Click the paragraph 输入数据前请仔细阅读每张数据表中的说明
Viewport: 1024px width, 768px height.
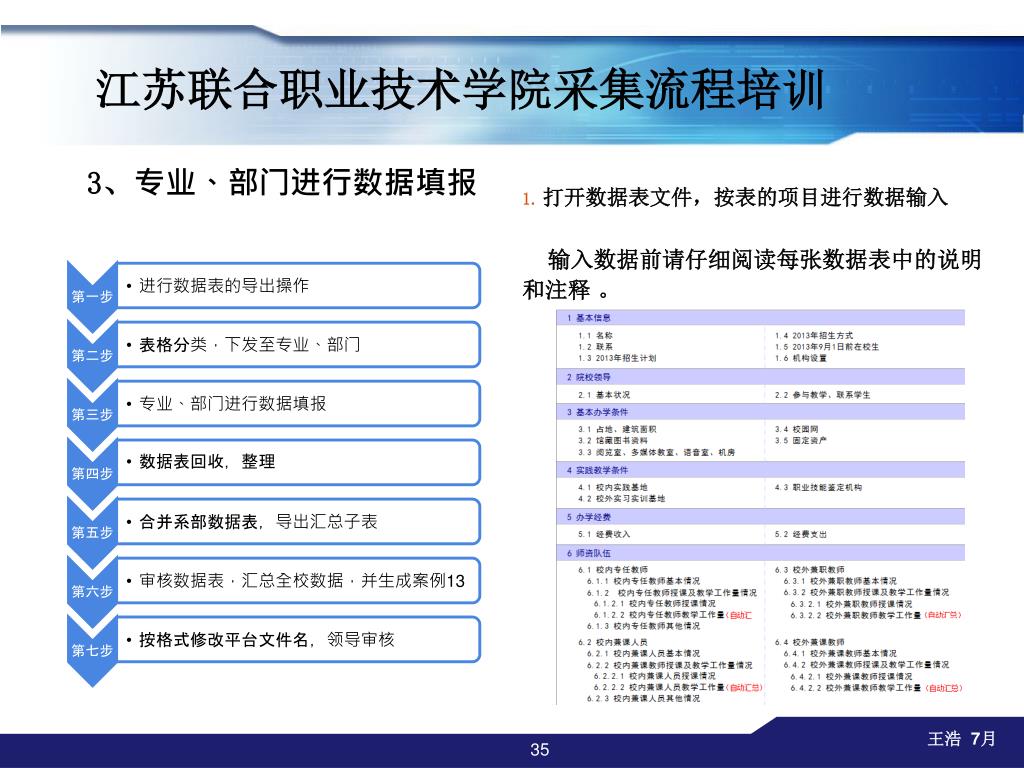click(x=752, y=274)
